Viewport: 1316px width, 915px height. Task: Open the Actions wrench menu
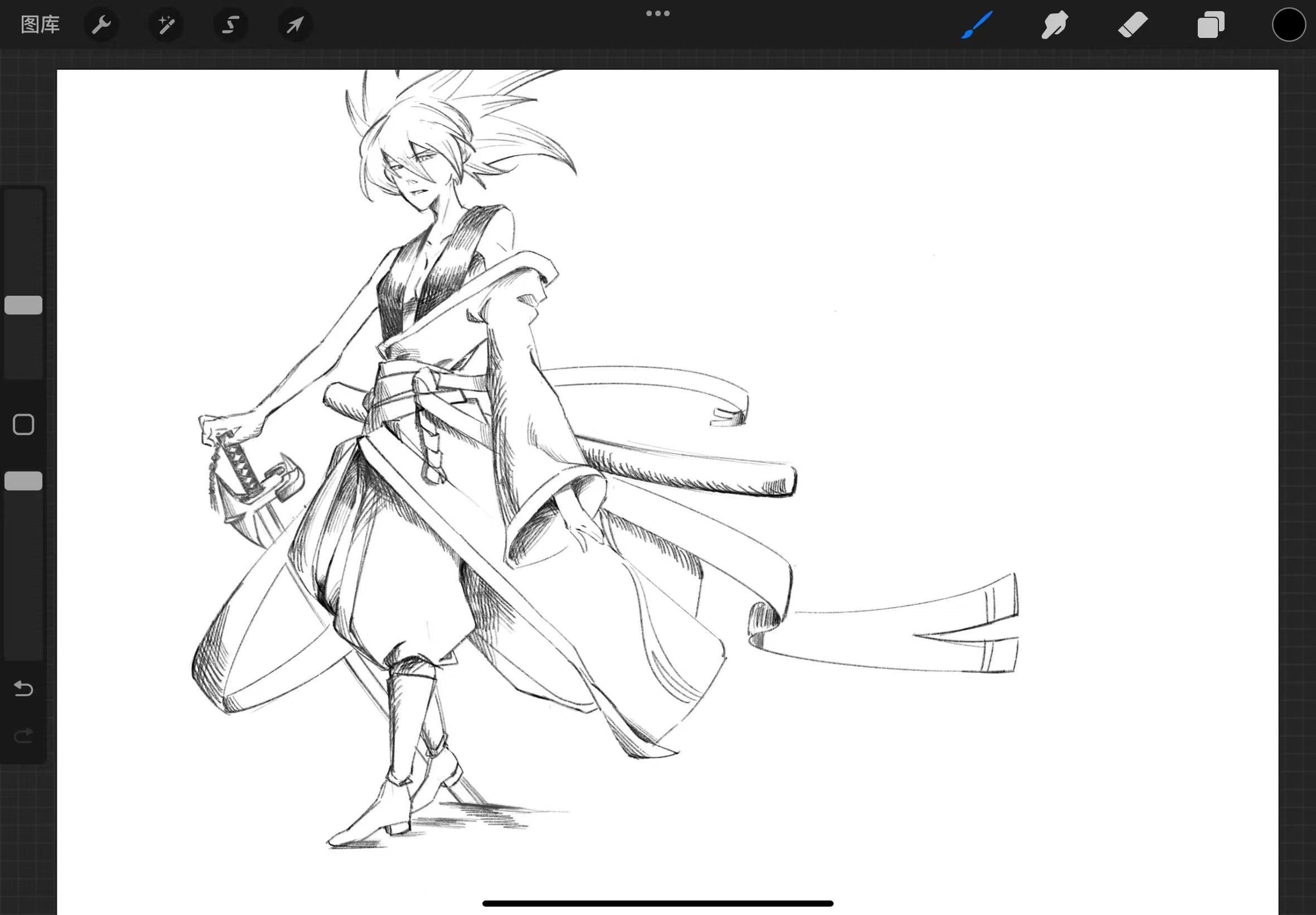point(101,25)
